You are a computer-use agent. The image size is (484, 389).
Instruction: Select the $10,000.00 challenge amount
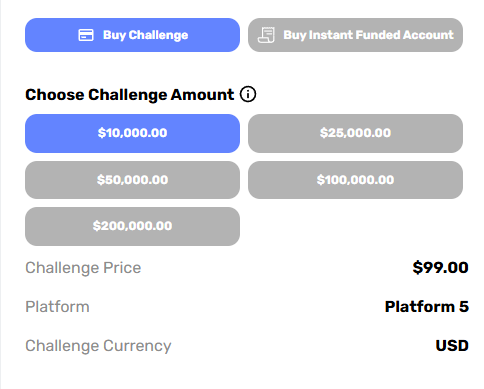coord(132,133)
